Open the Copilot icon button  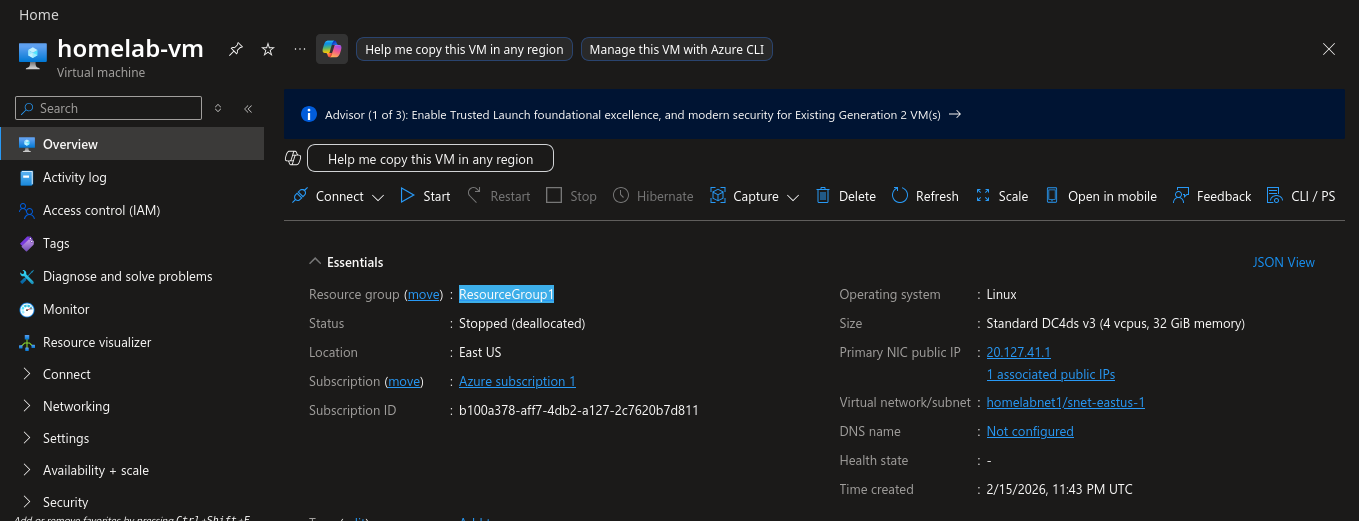pyautogui.click(x=332, y=49)
